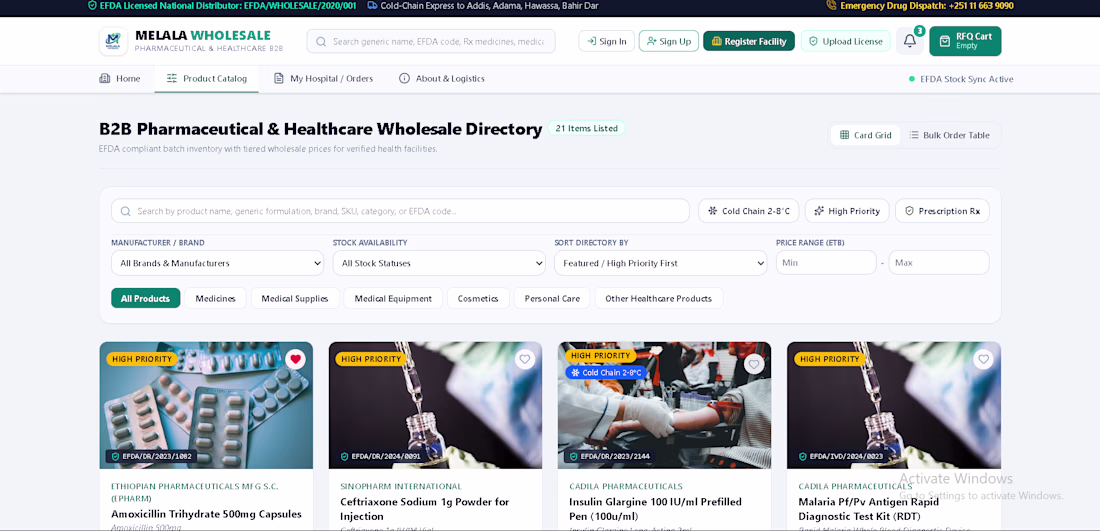Click the EFDA Stock Sync Active status
1100x531 pixels.
coord(961,79)
